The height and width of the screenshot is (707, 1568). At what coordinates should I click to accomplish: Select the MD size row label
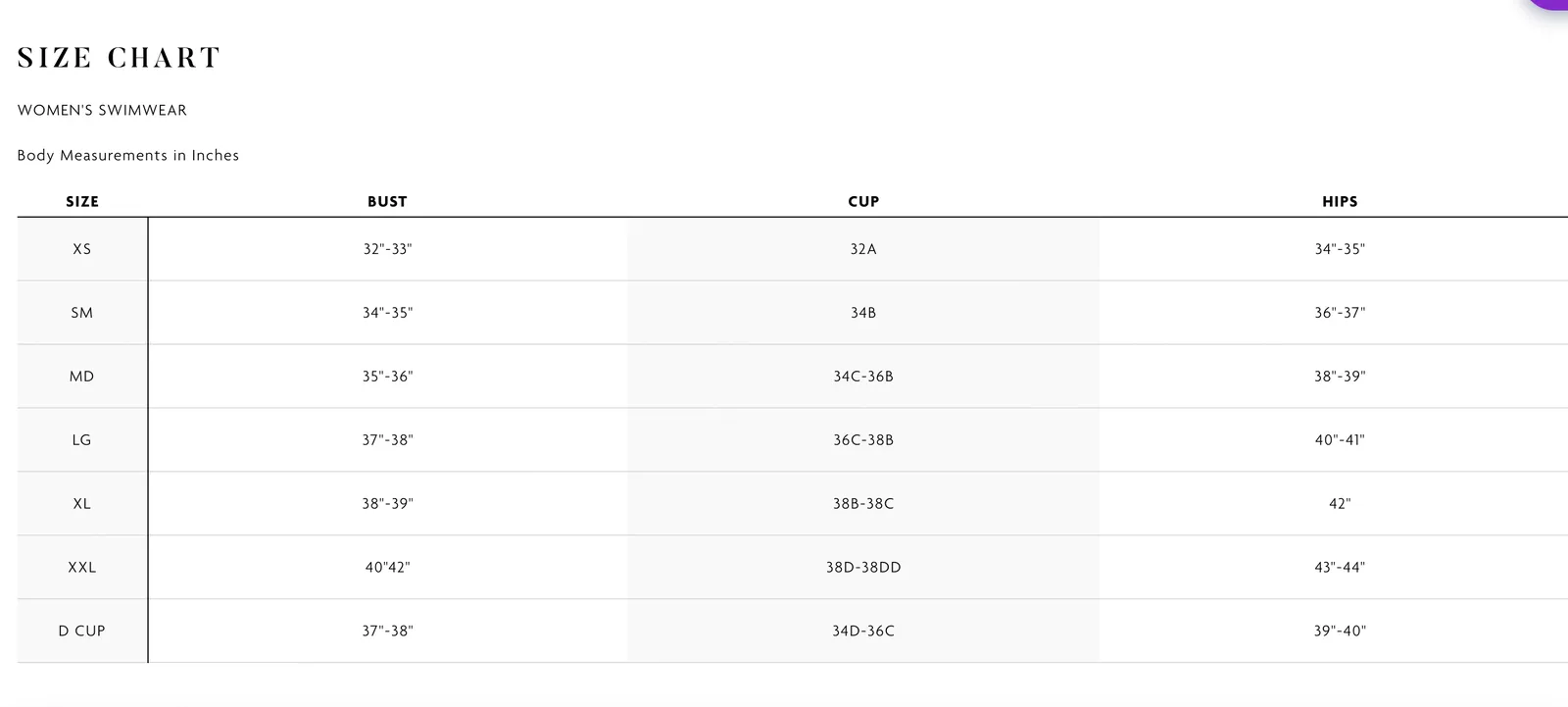[x=82, y=377]
